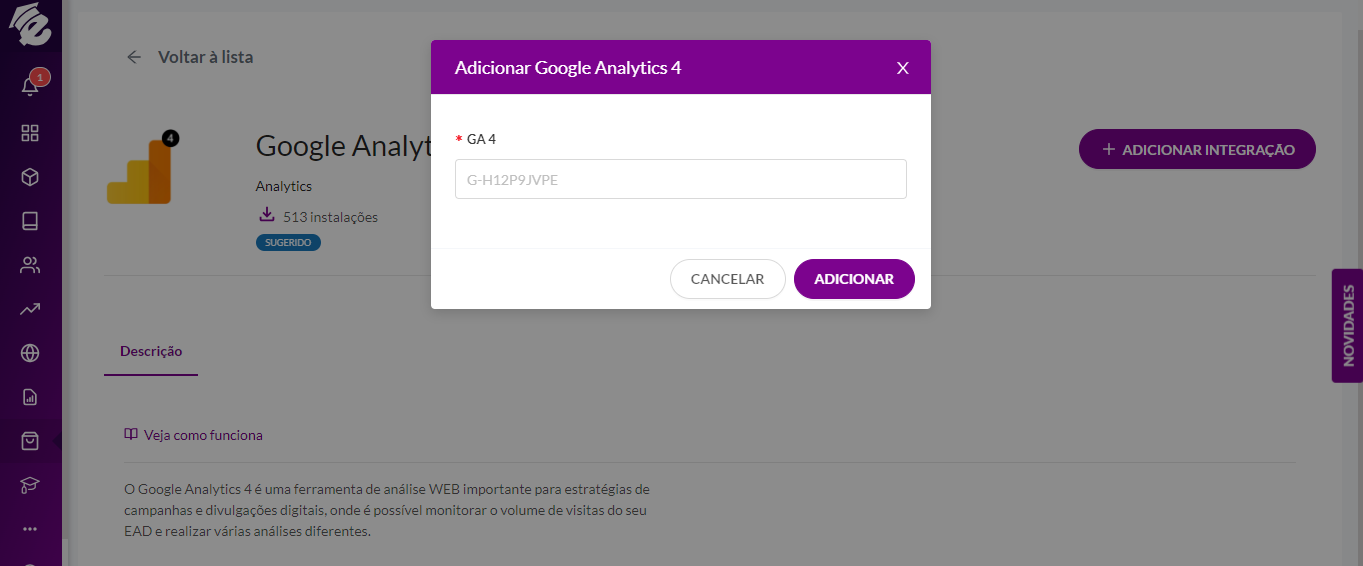Open the NOVIDADES side tab
This screenshot has width=1363, height=566.
tap(1347, 325)
